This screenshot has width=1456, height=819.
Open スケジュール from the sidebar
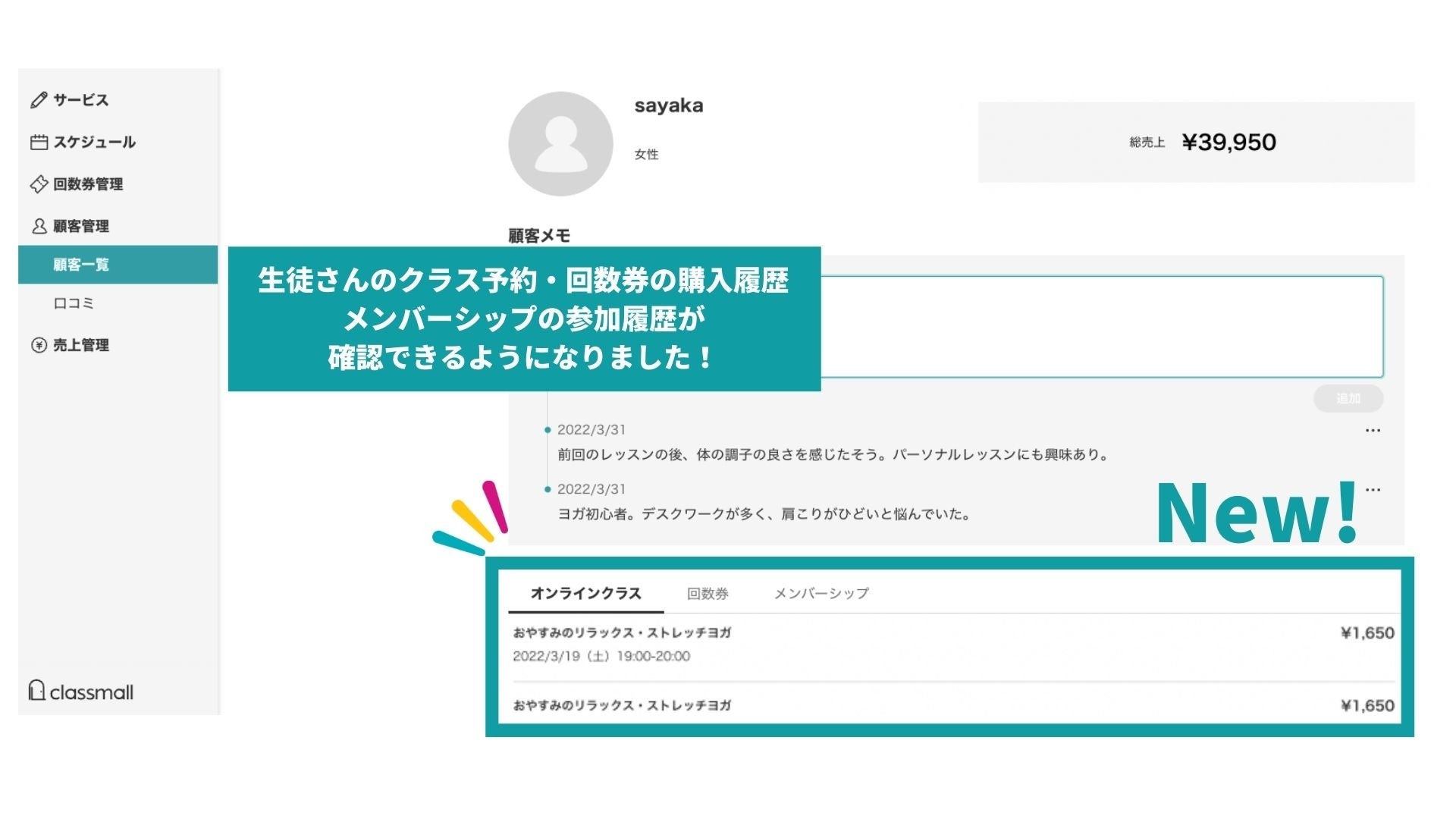click(x=94, y=142)
